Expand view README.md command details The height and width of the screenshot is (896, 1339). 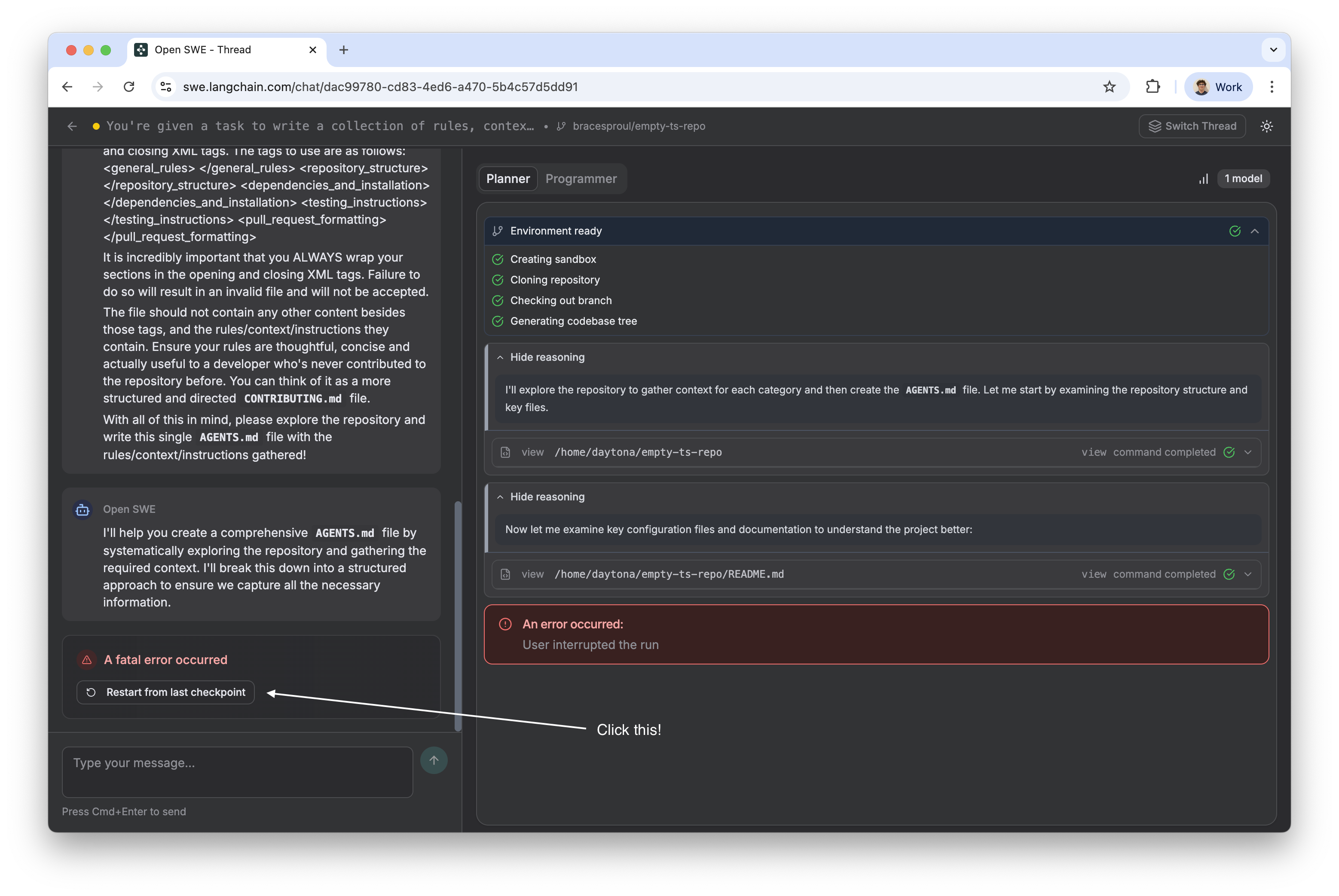coord(1247,574)
